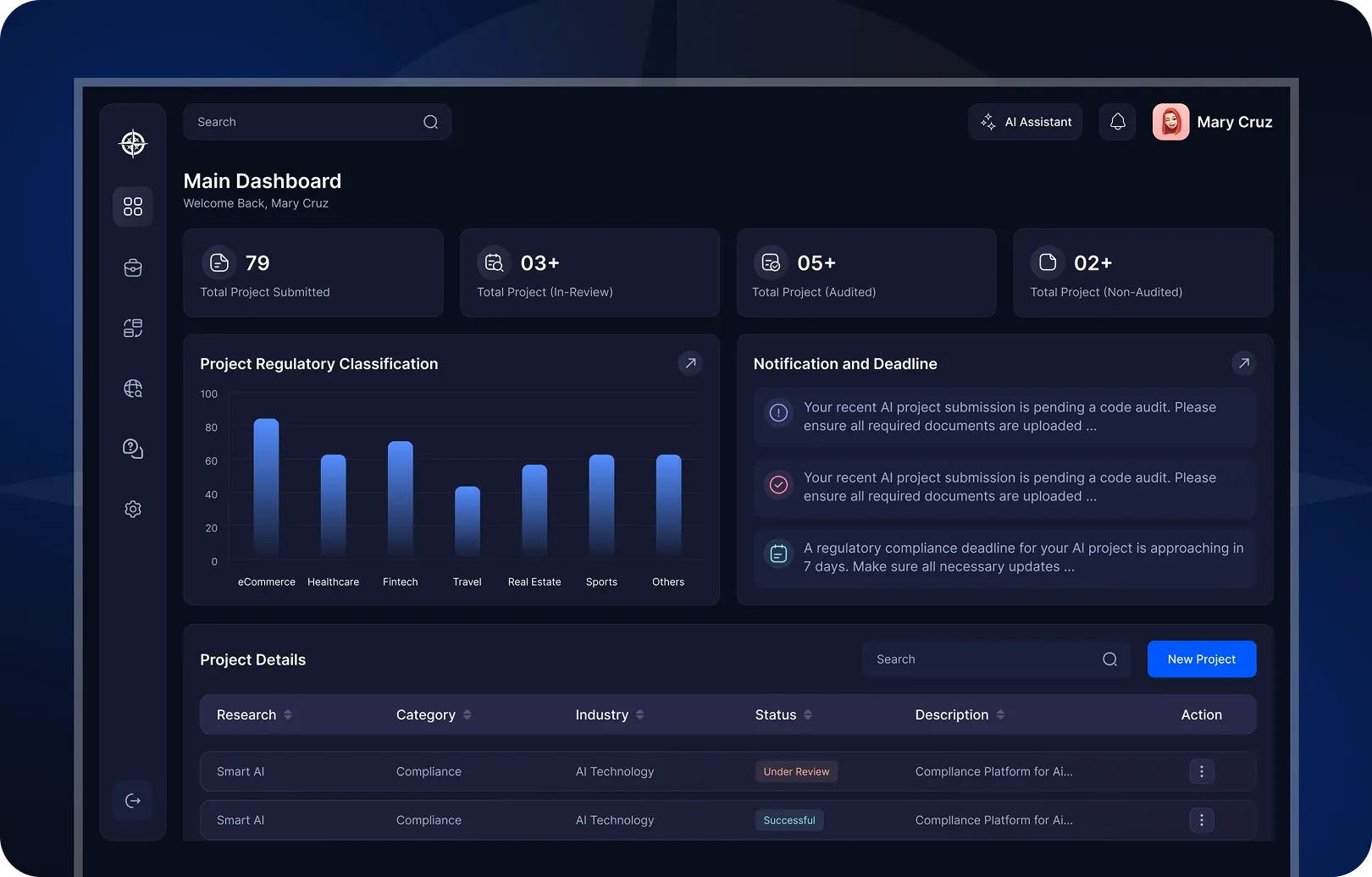This screenshot has height=877, width=1372.
Task: Sort table by Research column
Action: (288, 714)
